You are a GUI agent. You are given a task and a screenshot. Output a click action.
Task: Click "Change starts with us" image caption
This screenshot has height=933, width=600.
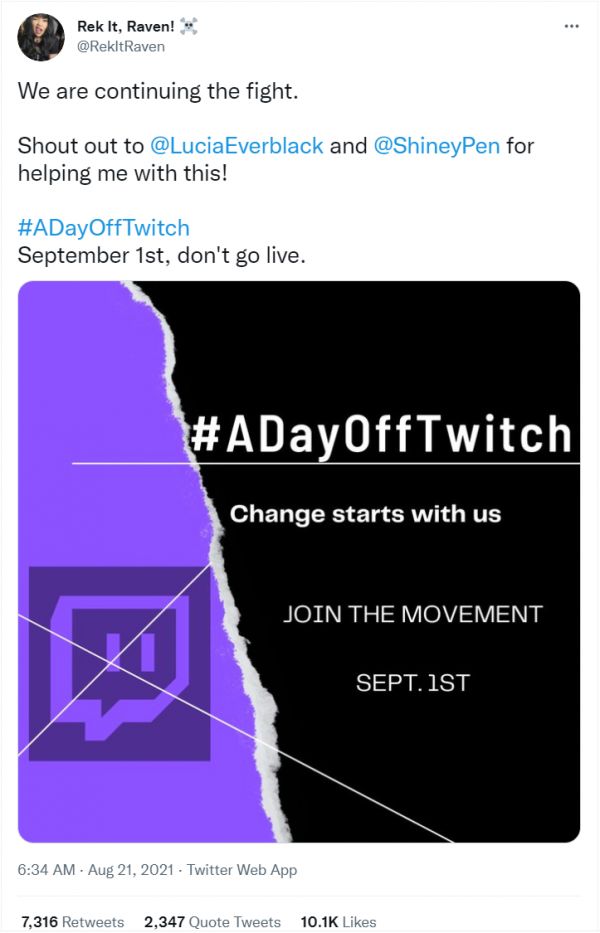(365, 514)
